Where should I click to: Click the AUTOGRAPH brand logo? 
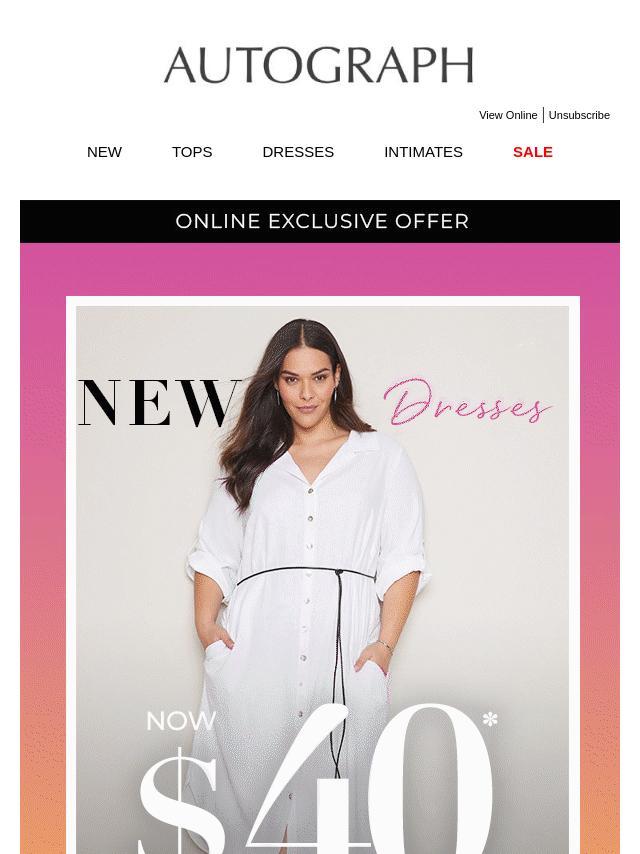[319, 65]
